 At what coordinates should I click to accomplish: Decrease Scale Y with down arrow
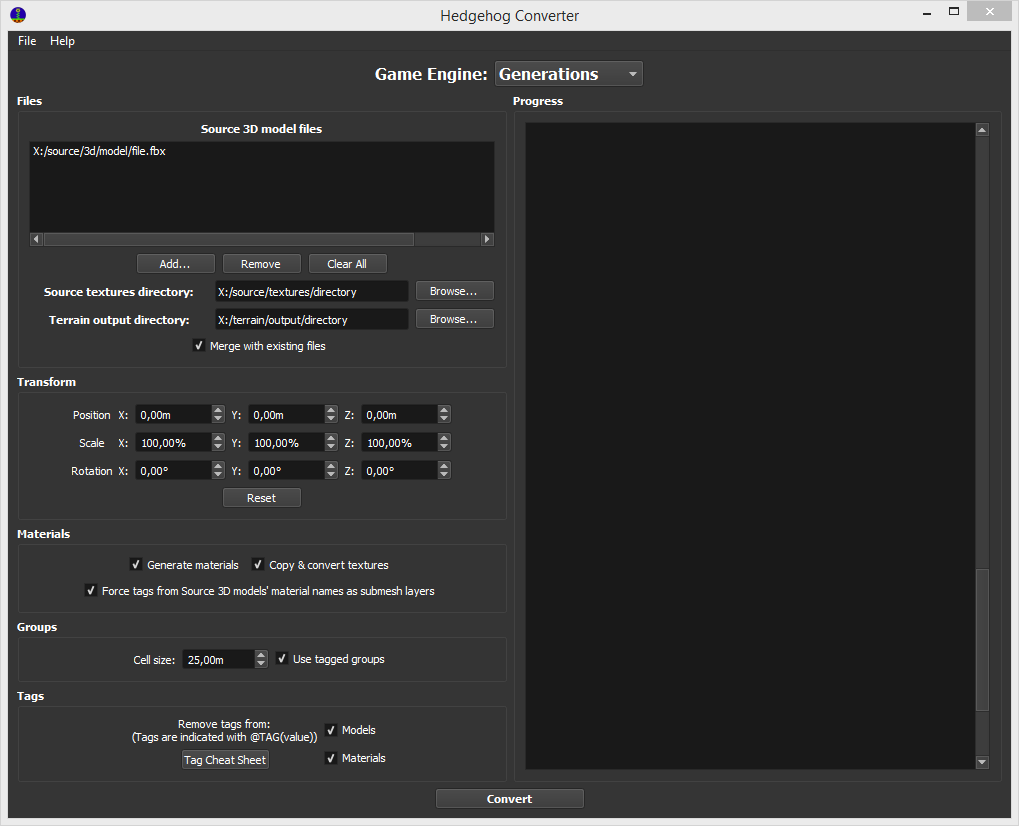(331, 447)
